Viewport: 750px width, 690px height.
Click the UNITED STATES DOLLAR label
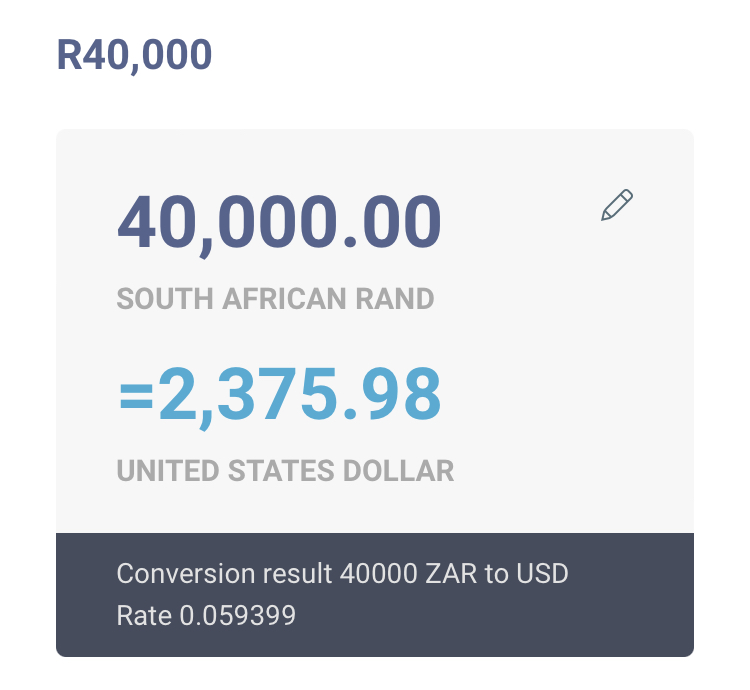286,471
